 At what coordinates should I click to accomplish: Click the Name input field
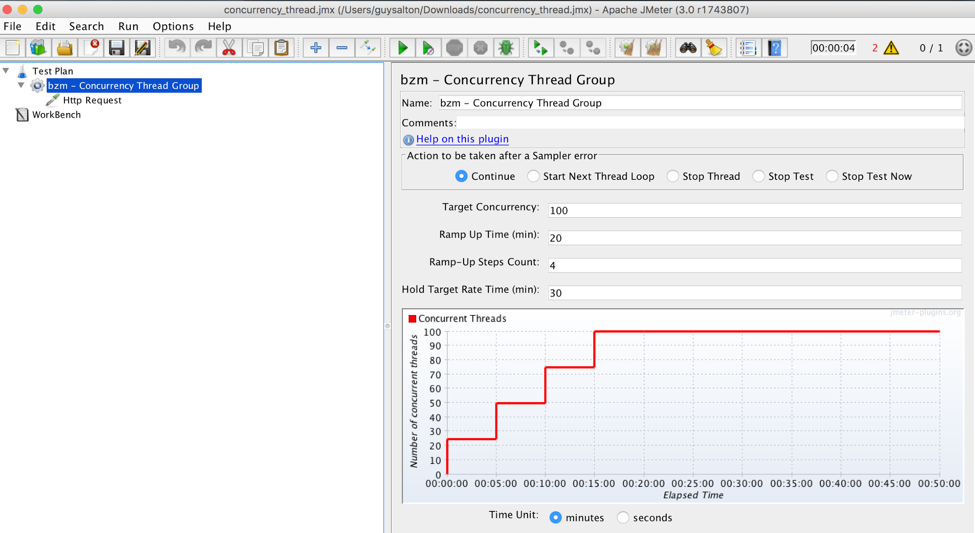pos(700,103)
